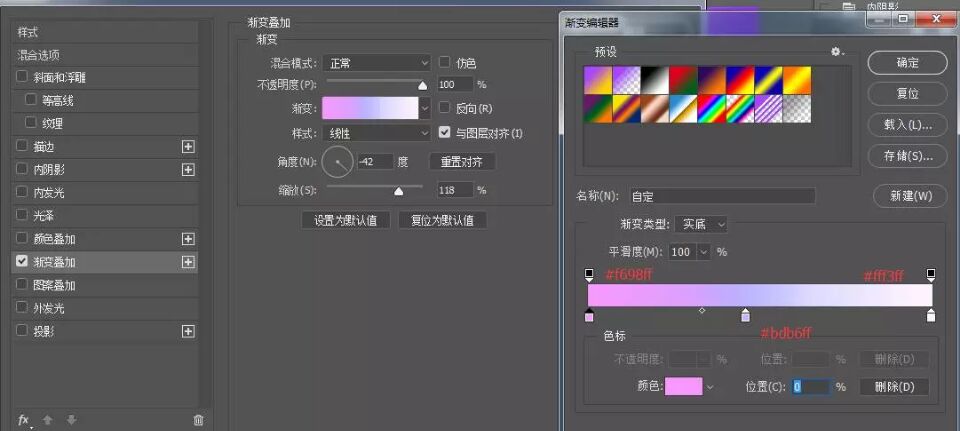Click the plus icon next to 投影
Image resolution: width=960 pixels, height=431 pixels.
click(188, 331)
